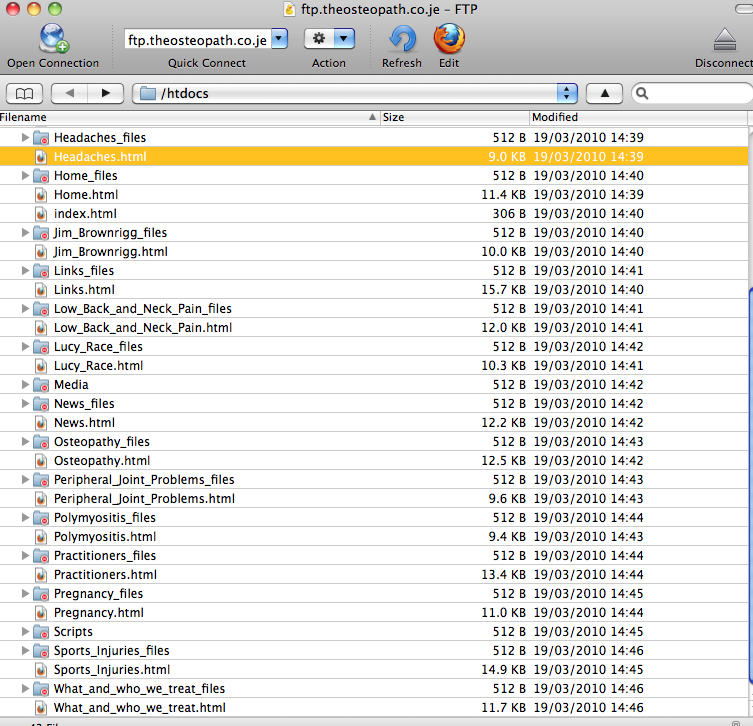Expand the Pregnancy_files folder

coord(25,593)
